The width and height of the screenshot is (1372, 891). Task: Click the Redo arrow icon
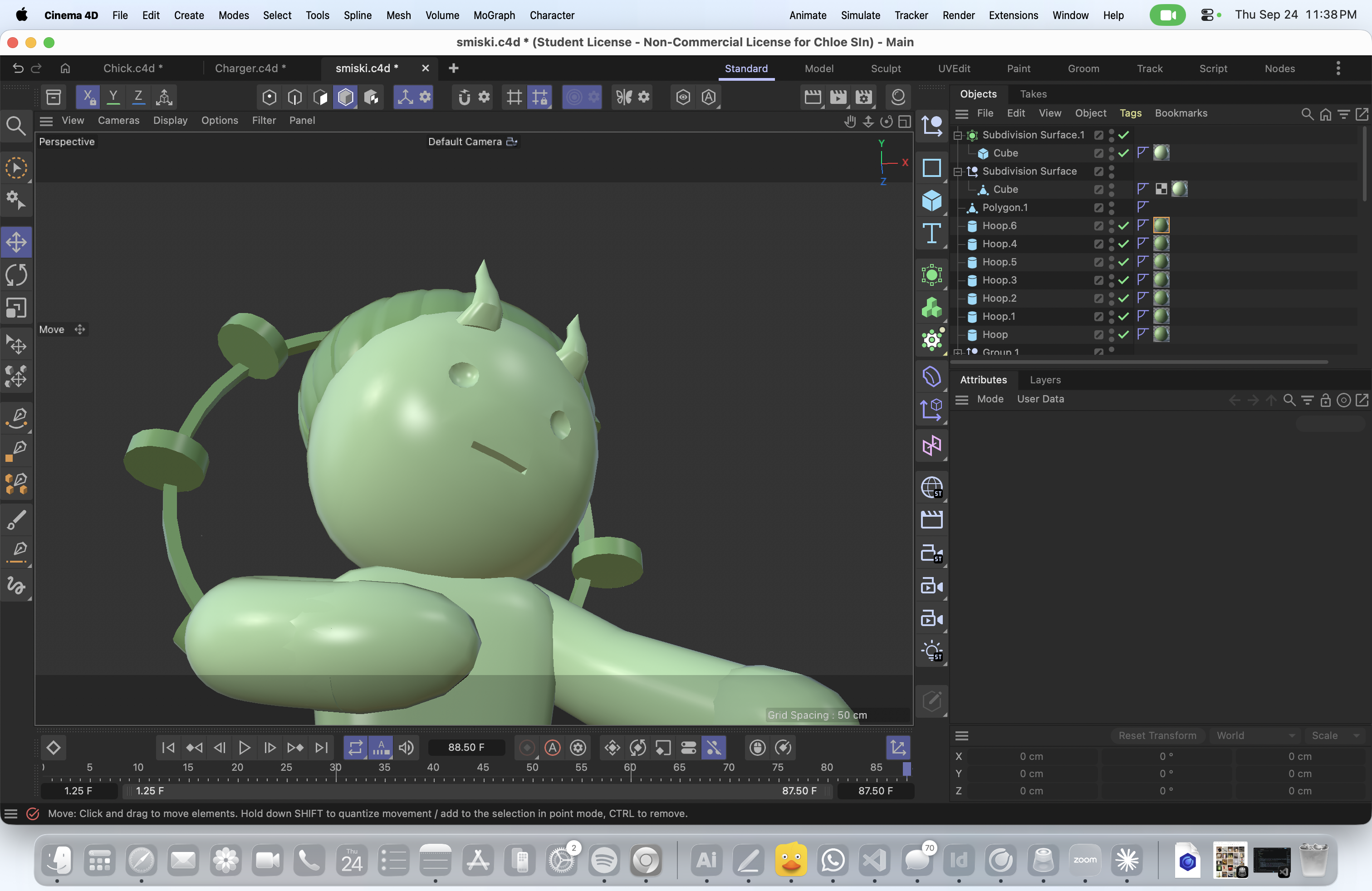(x=36, y=68)
